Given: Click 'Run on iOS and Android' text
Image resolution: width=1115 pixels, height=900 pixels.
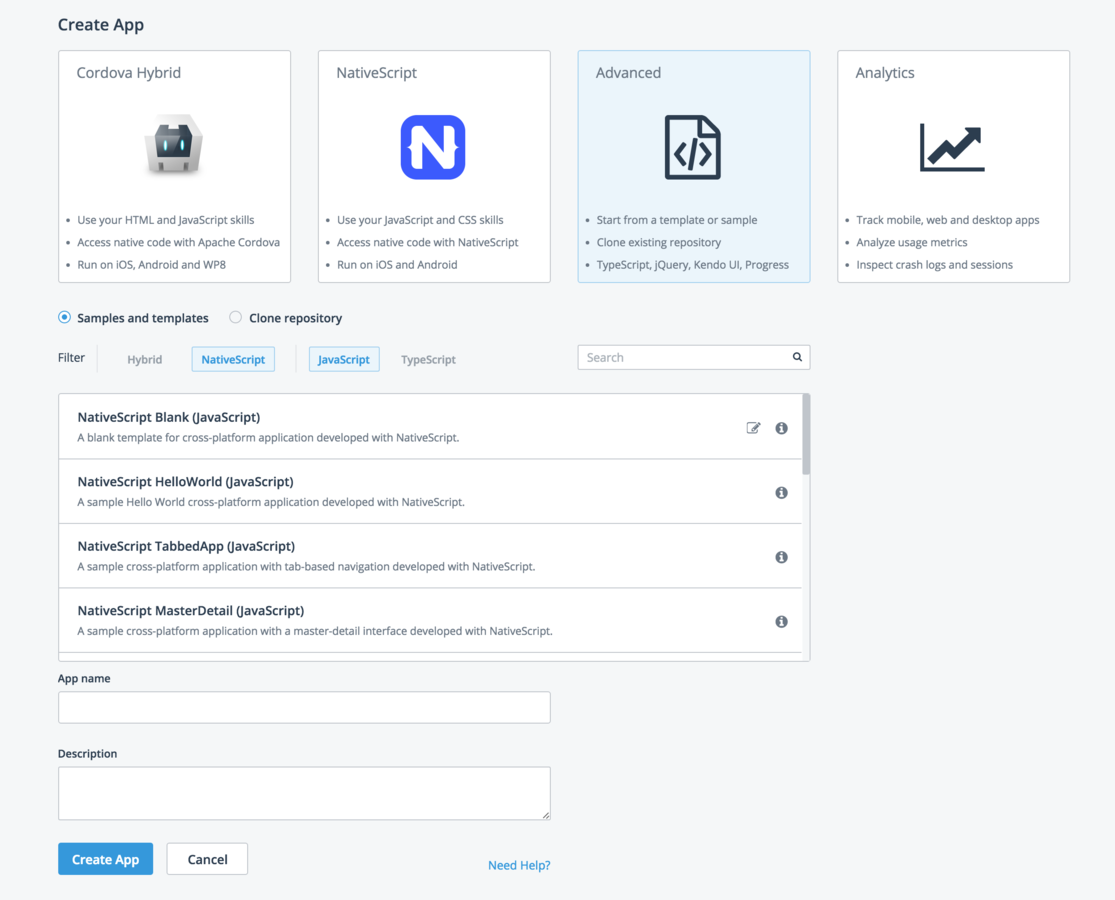Looking at the screenshot, I should pos(397,264).
